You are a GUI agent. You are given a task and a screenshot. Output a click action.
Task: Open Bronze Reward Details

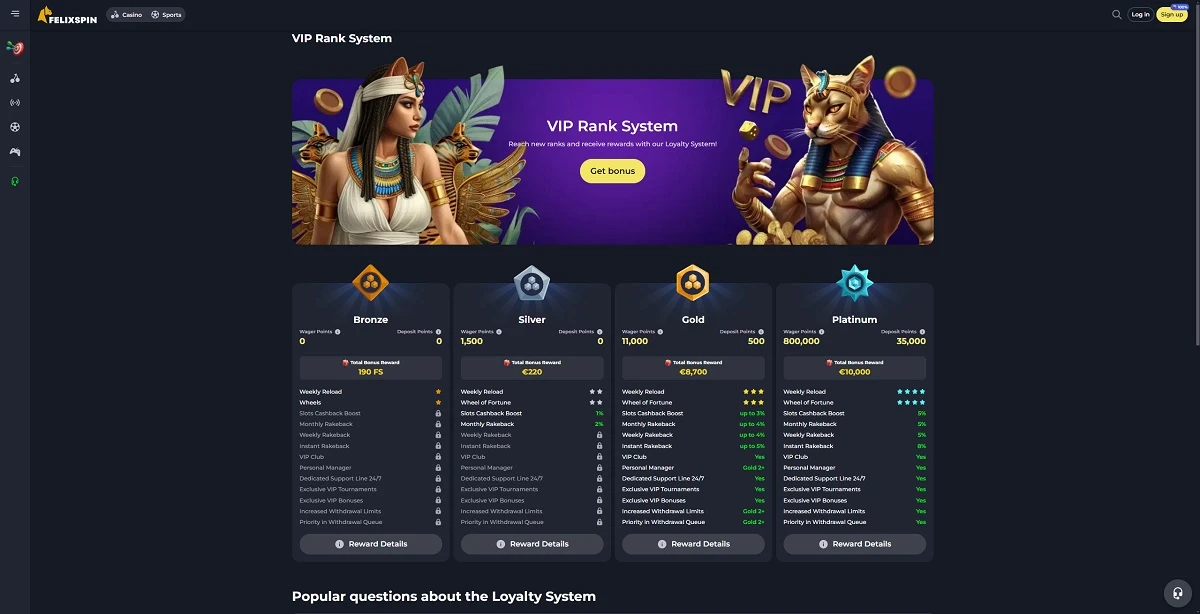371,544
